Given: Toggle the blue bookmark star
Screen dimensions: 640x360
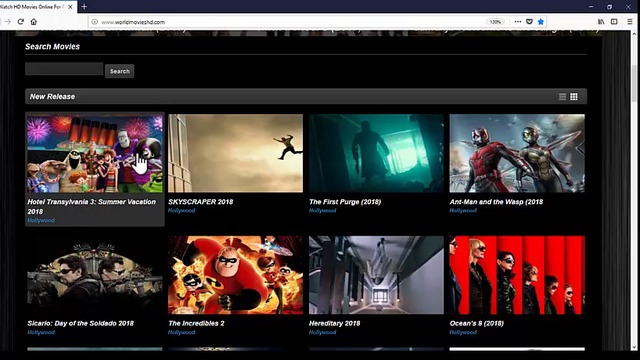Looking at the screenshot, I should click(x=540, y=22).
